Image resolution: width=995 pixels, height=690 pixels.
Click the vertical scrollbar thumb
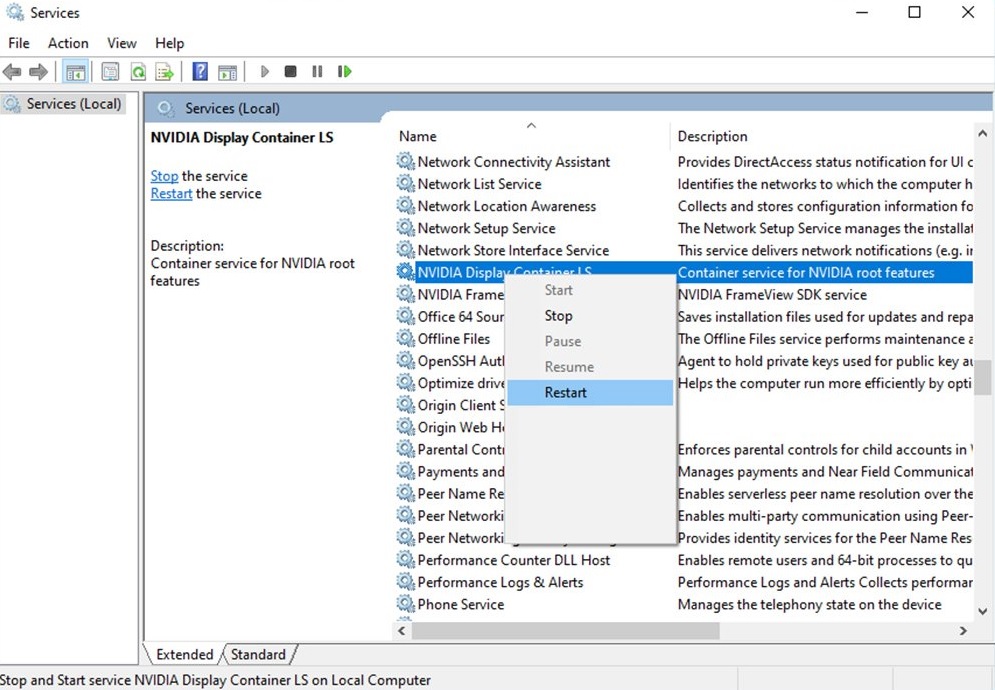982,377
